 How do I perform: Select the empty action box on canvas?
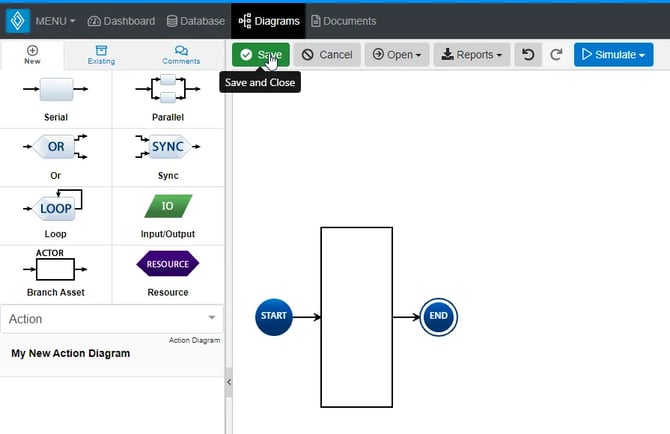(357, 317)
